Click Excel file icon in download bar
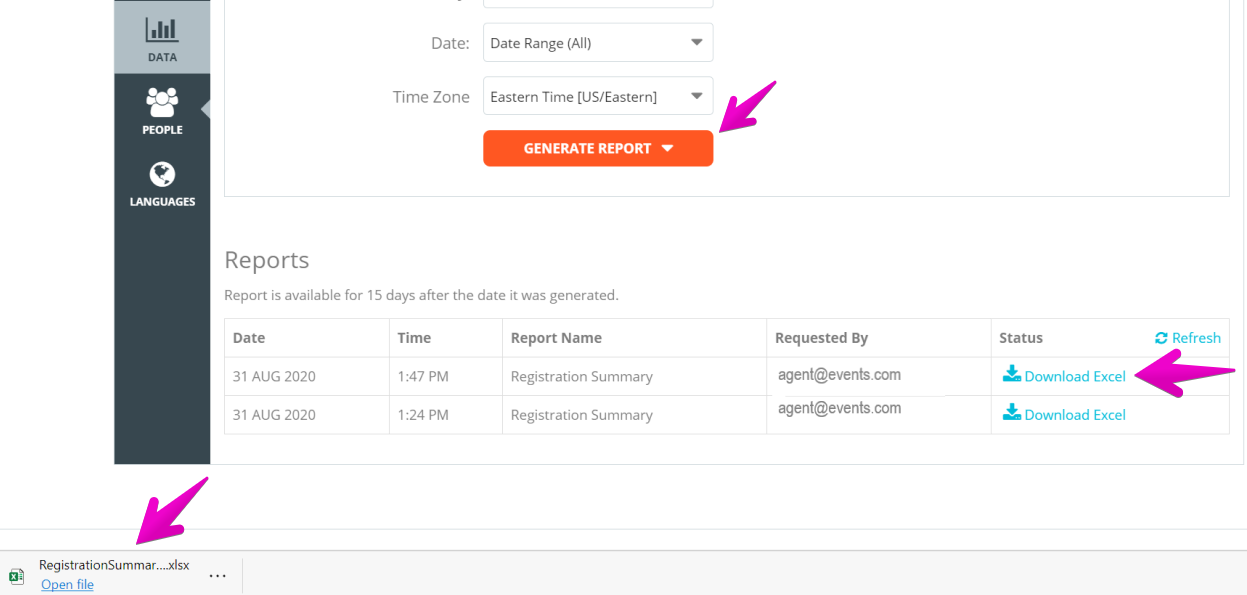This screenshot has width=1247, height=595. [17, 576]
